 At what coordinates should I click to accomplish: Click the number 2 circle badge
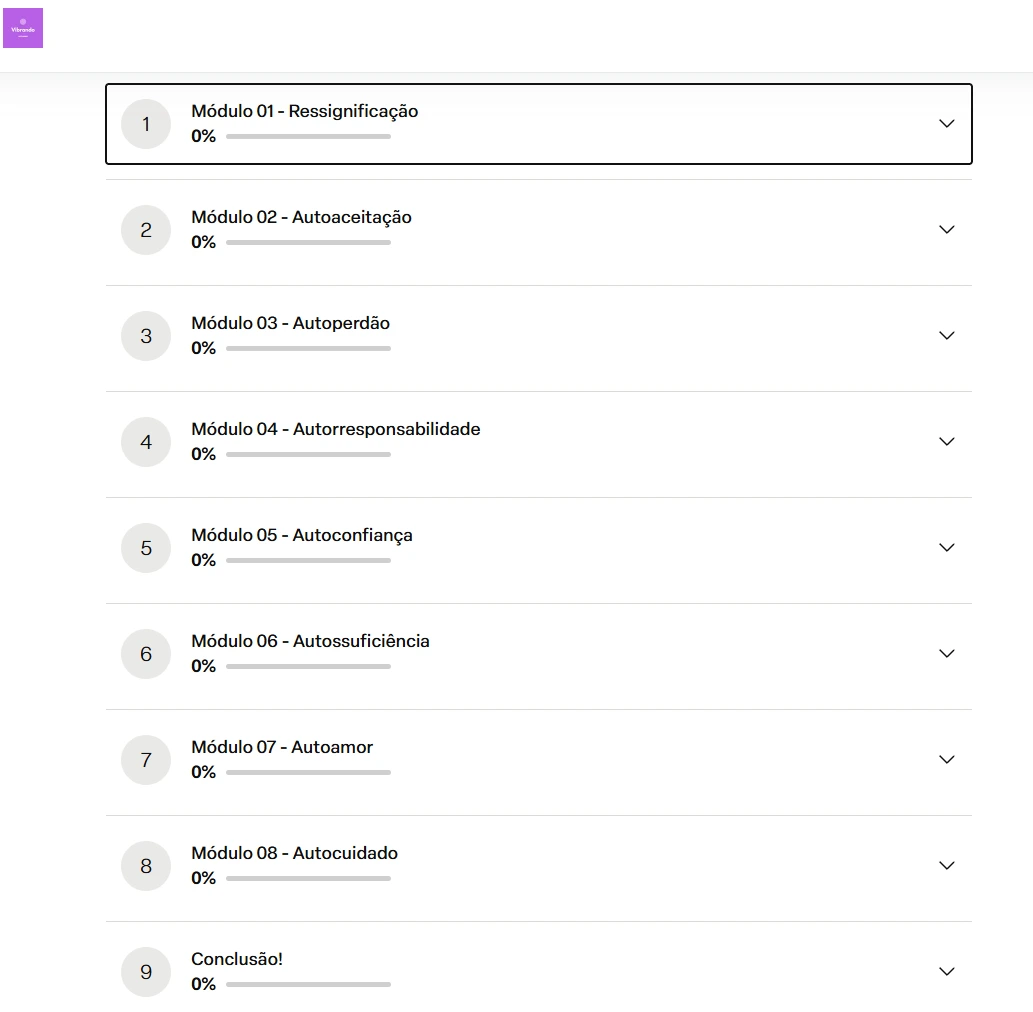pyautogui.click(x=146, y=230)
